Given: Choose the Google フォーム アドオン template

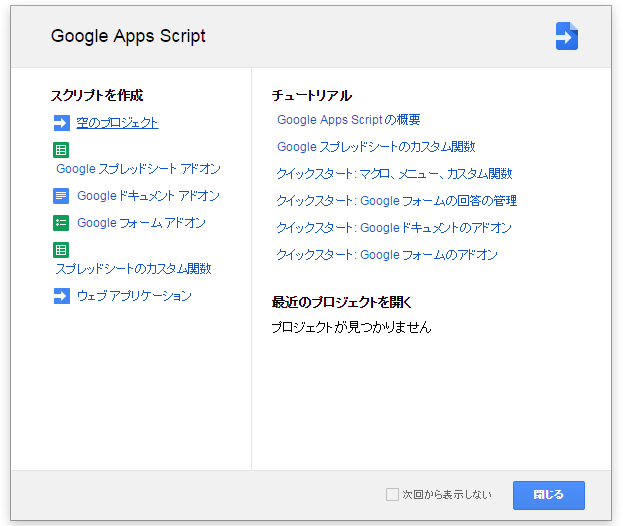Looking at the screenshot, I should [x=141, y=223].
